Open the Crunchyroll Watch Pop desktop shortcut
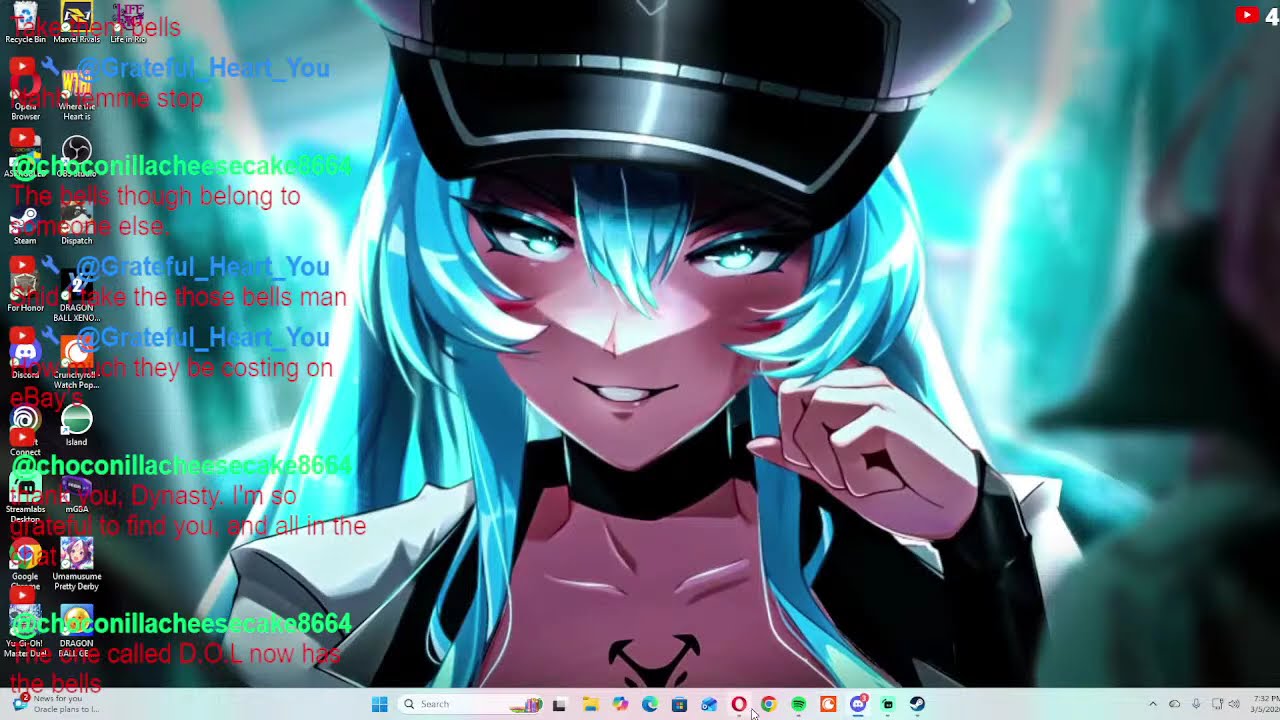Screen dimensions: 1280x720 [77, 362]
